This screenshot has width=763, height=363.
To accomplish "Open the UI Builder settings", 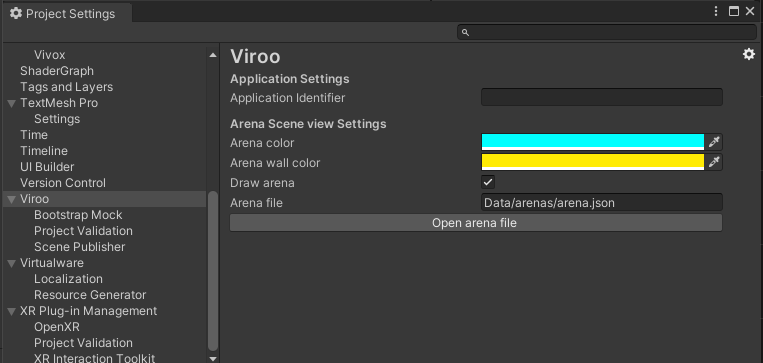I will [47, 167].
